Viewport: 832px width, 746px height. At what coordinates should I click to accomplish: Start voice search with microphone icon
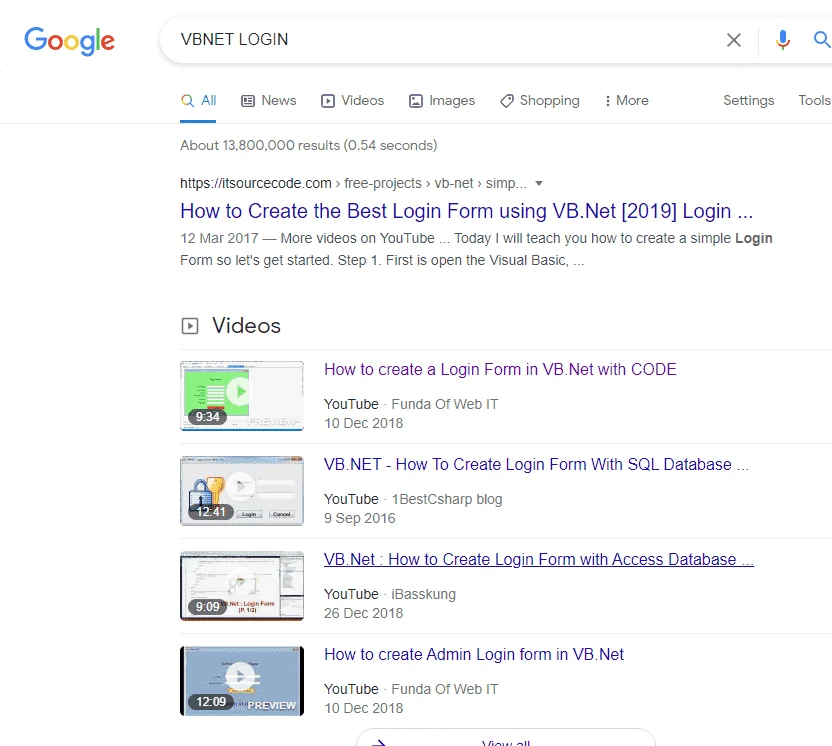pos(783,40)
